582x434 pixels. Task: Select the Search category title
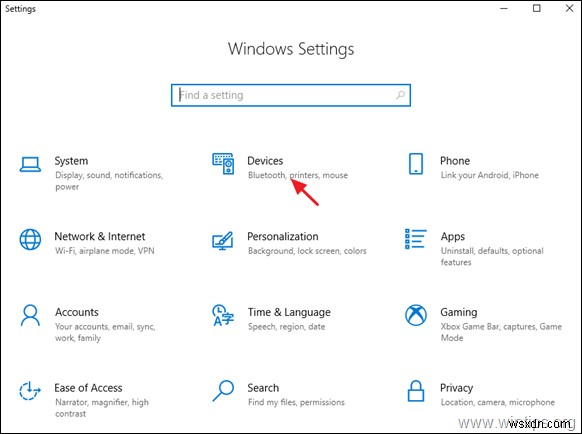tap(263, 388)
